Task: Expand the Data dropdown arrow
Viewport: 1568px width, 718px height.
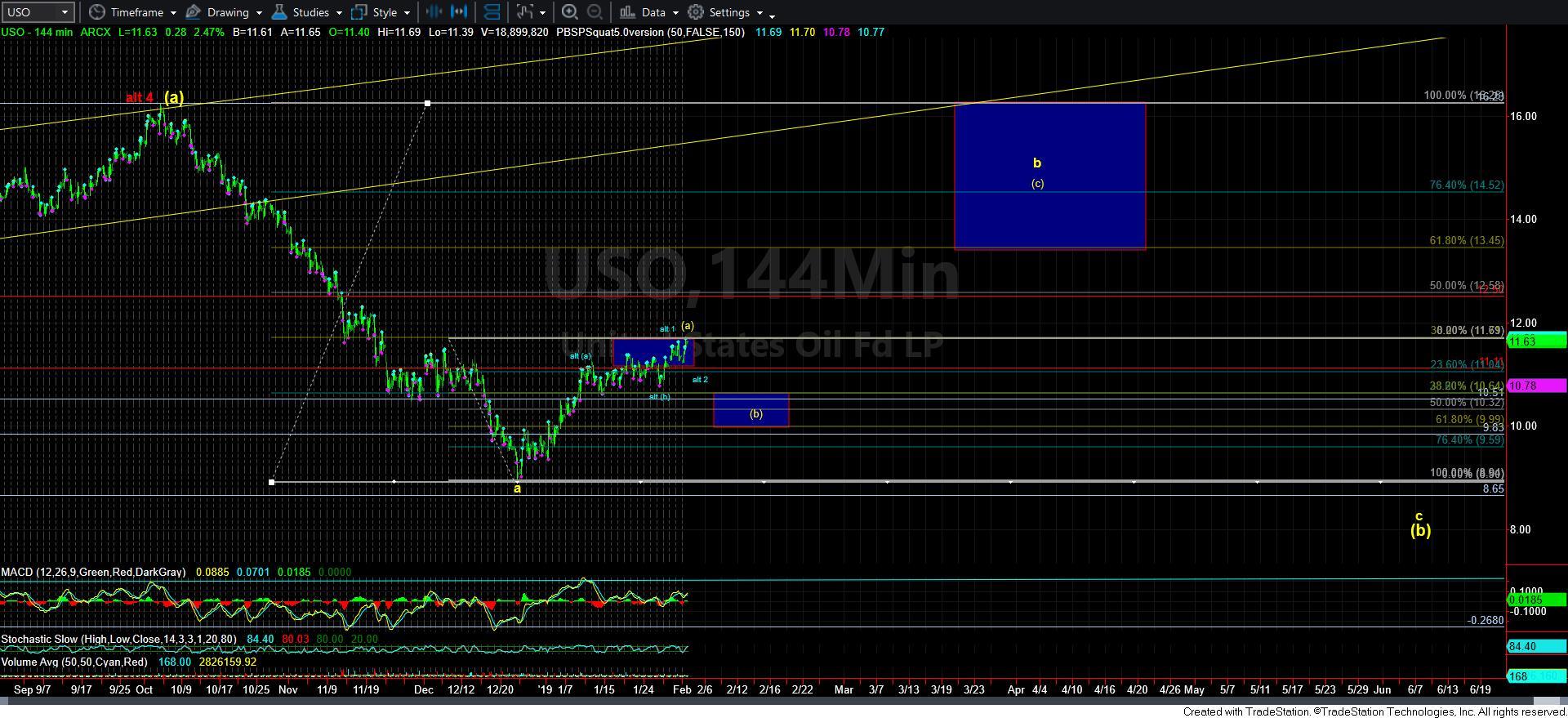Action: pos(675,13)
